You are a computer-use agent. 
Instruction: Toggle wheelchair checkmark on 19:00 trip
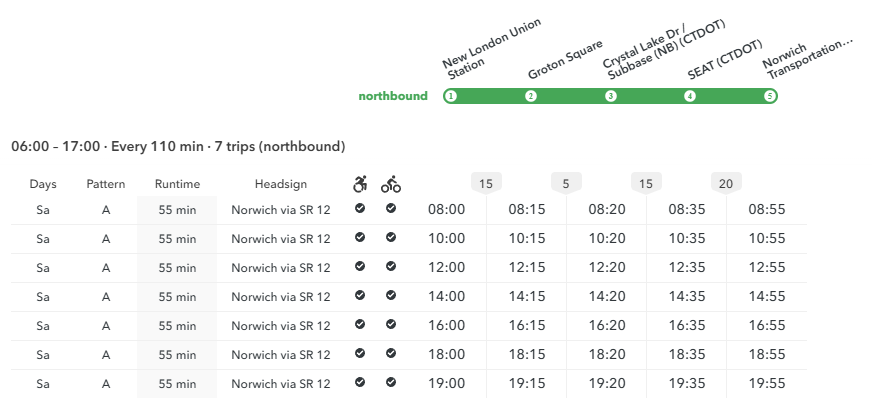coord(360,382)
